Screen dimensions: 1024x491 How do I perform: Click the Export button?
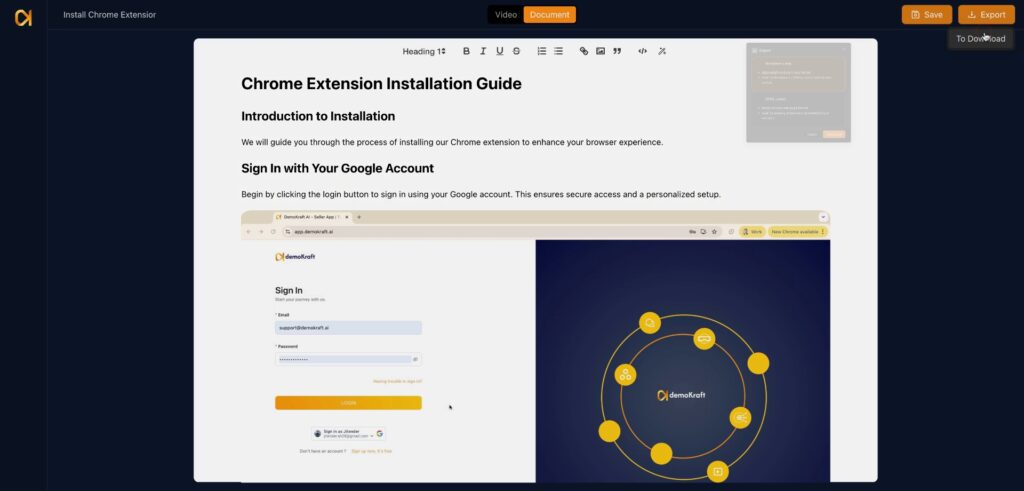point(986,15)
